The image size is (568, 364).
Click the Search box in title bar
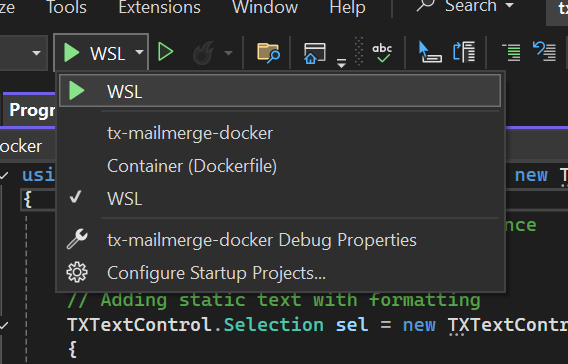click(465, 7)
